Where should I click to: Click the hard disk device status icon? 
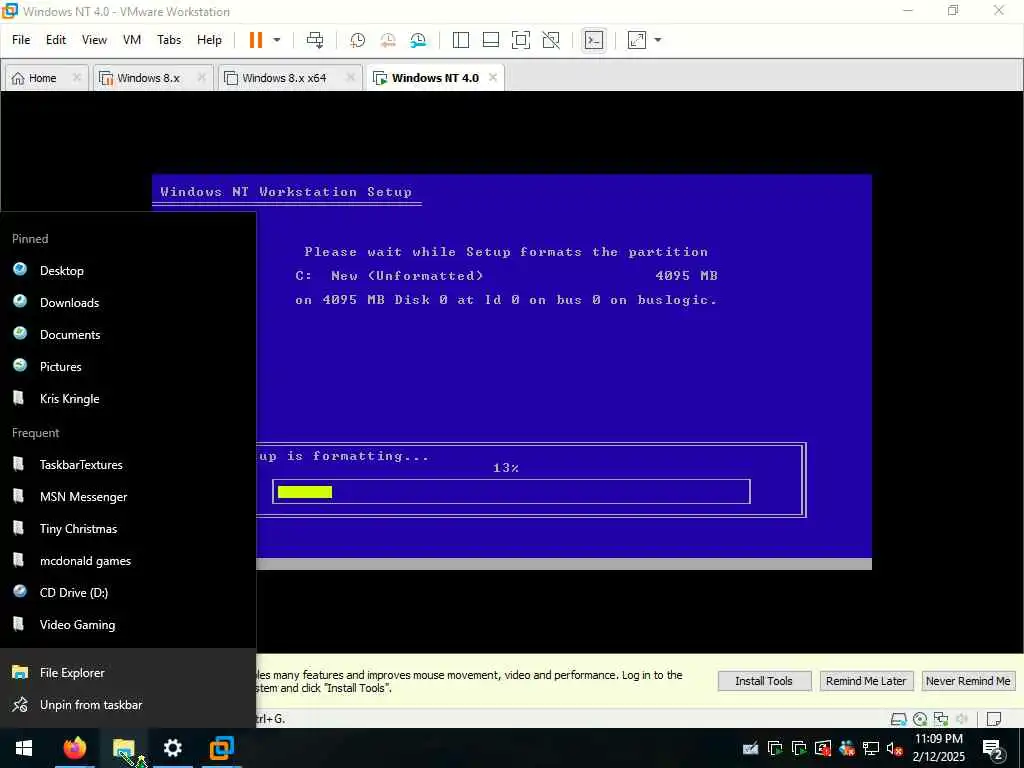(899, 719)
